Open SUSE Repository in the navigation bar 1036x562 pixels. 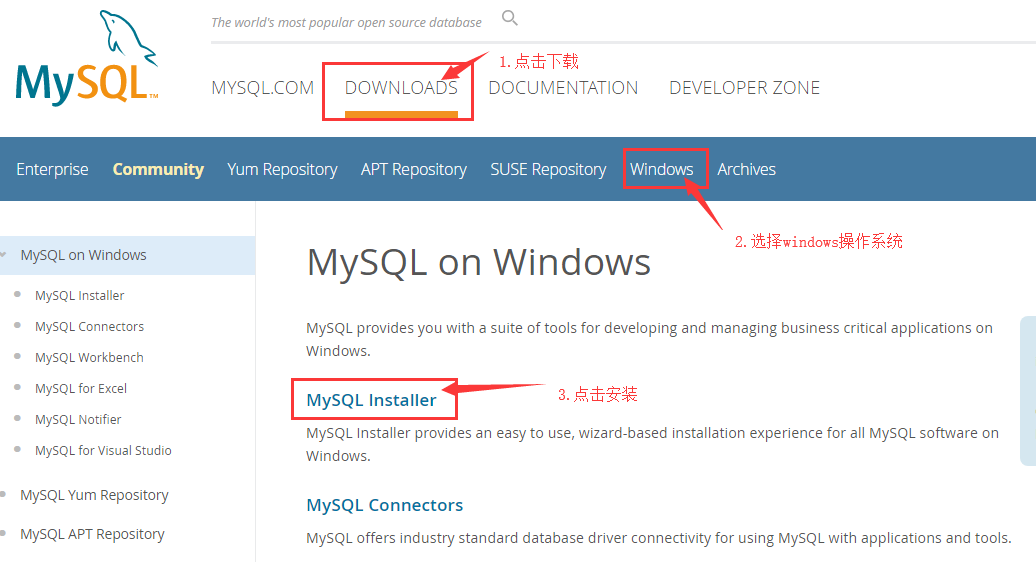(548, 170)
